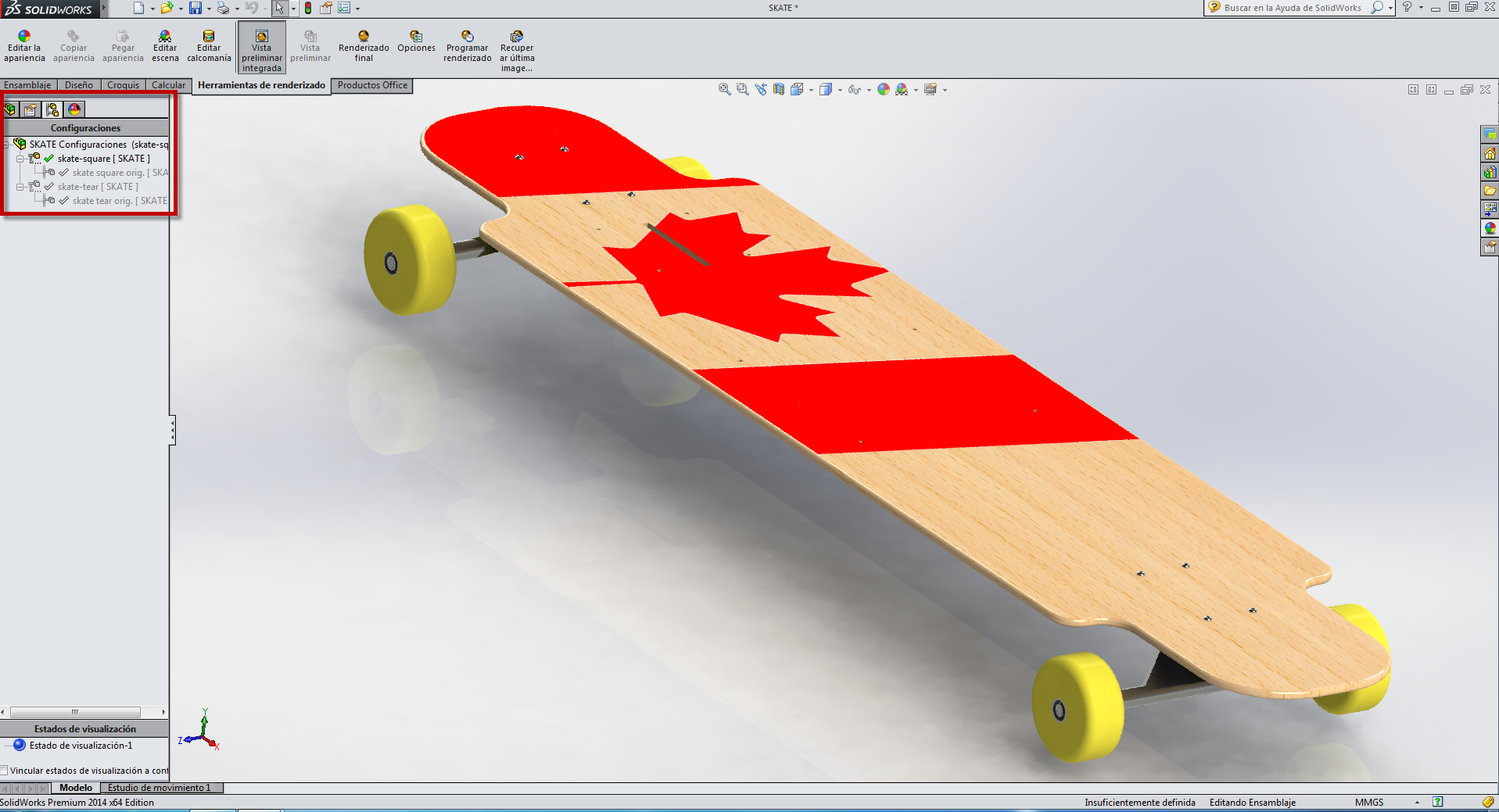Collapse the skate-tear tree node
Screen dimensions: 1499x812
(20, 187)
